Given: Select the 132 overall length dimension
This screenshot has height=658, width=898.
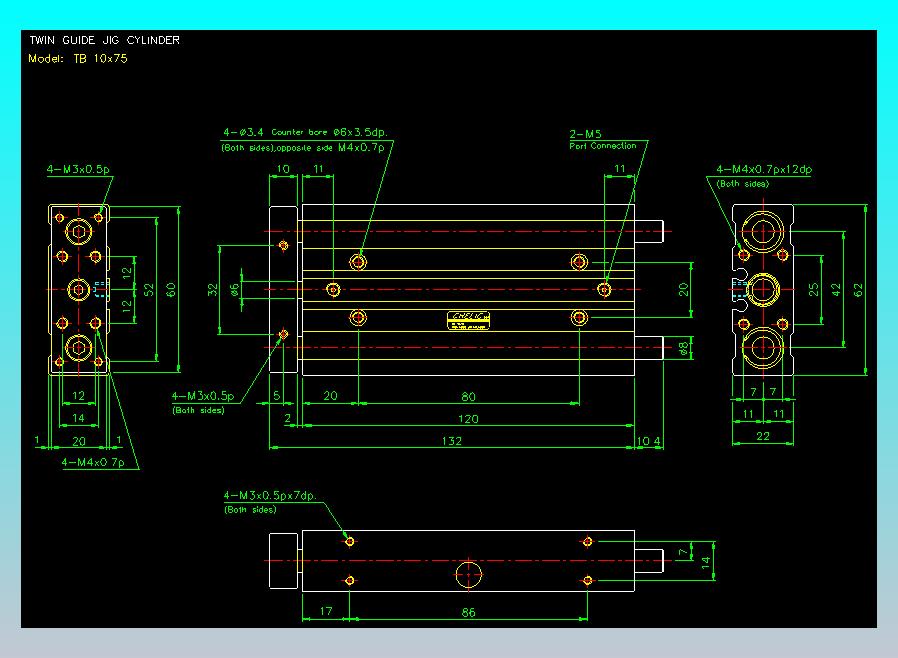Looking at the screenshot, I should 452,442.
